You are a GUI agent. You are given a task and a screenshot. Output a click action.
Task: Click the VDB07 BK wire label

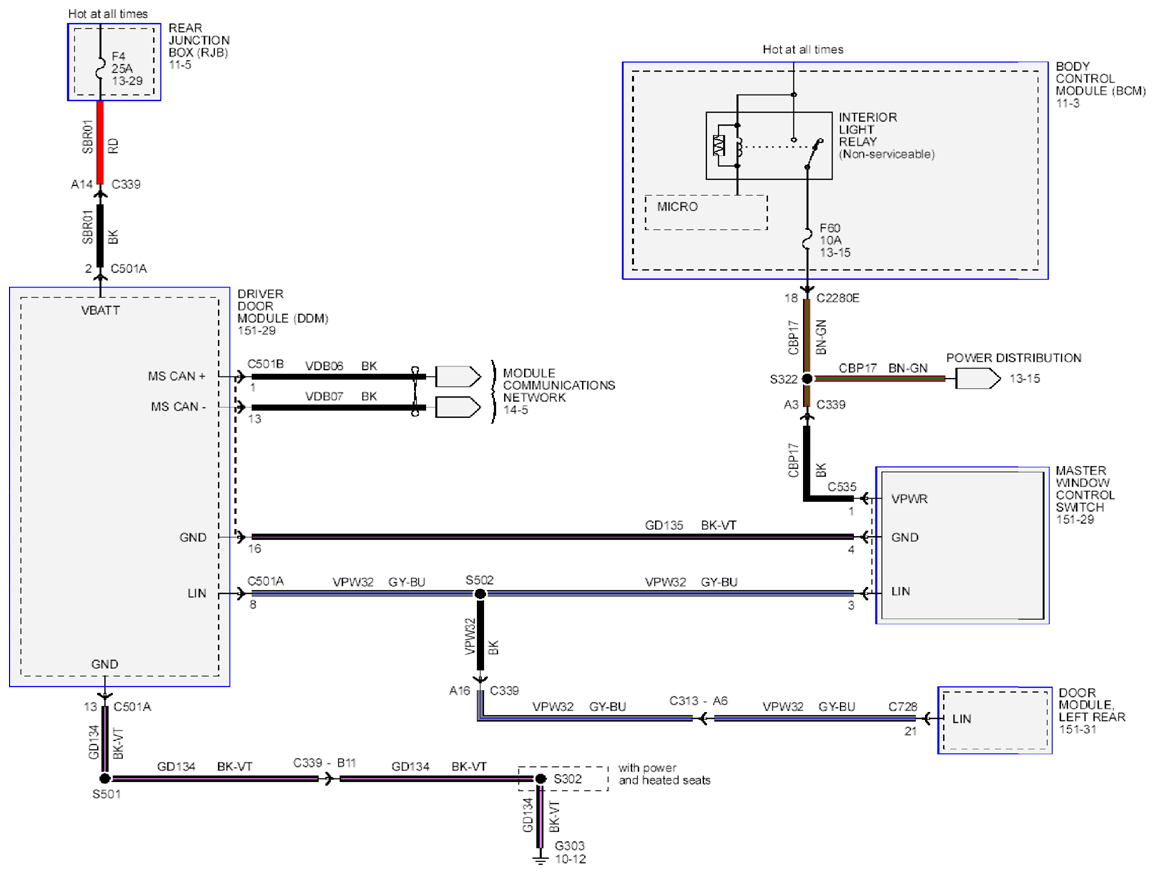[x=341, y=396]
